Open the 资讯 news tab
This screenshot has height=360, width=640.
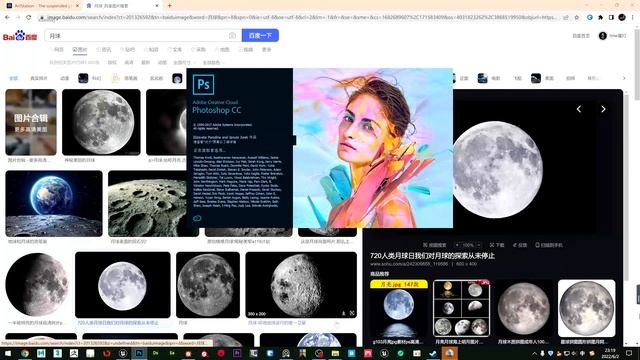coord(104,49)
